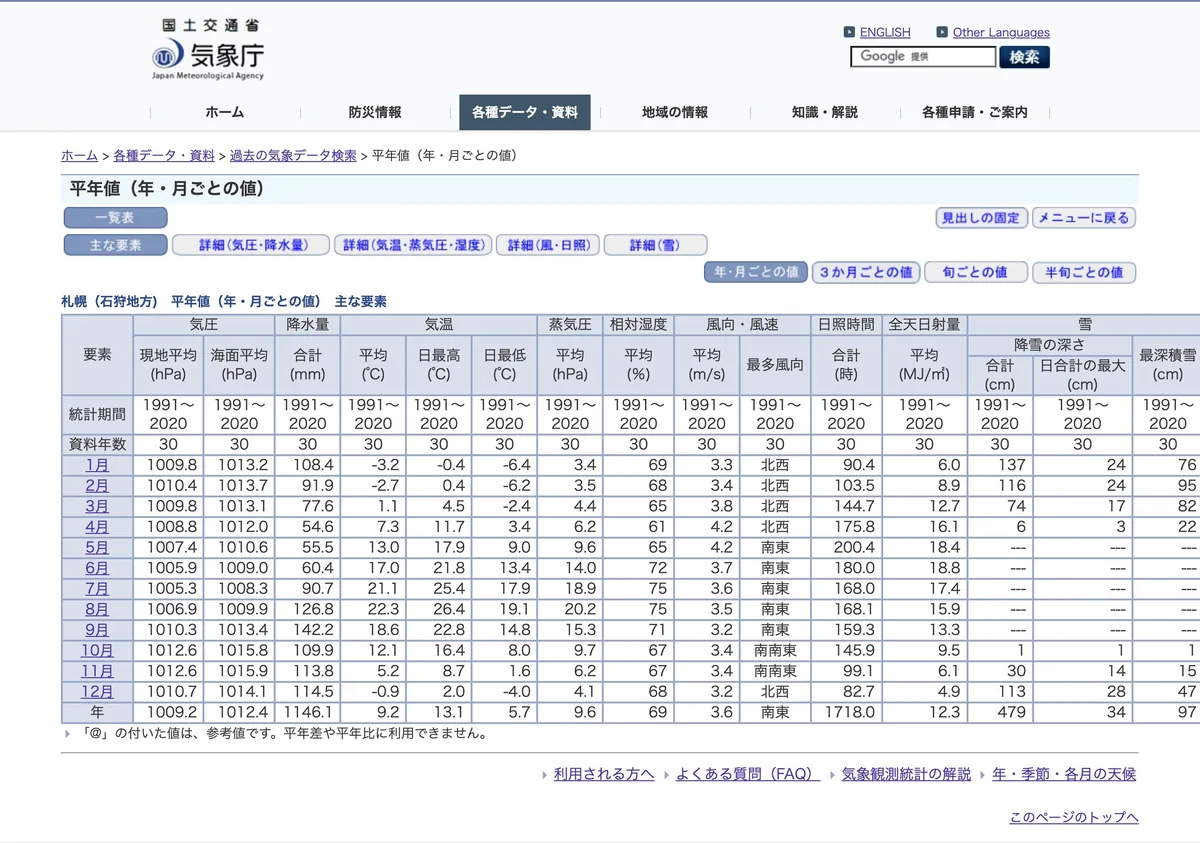Select the 詳細(雪) tab

coord(656,245)
